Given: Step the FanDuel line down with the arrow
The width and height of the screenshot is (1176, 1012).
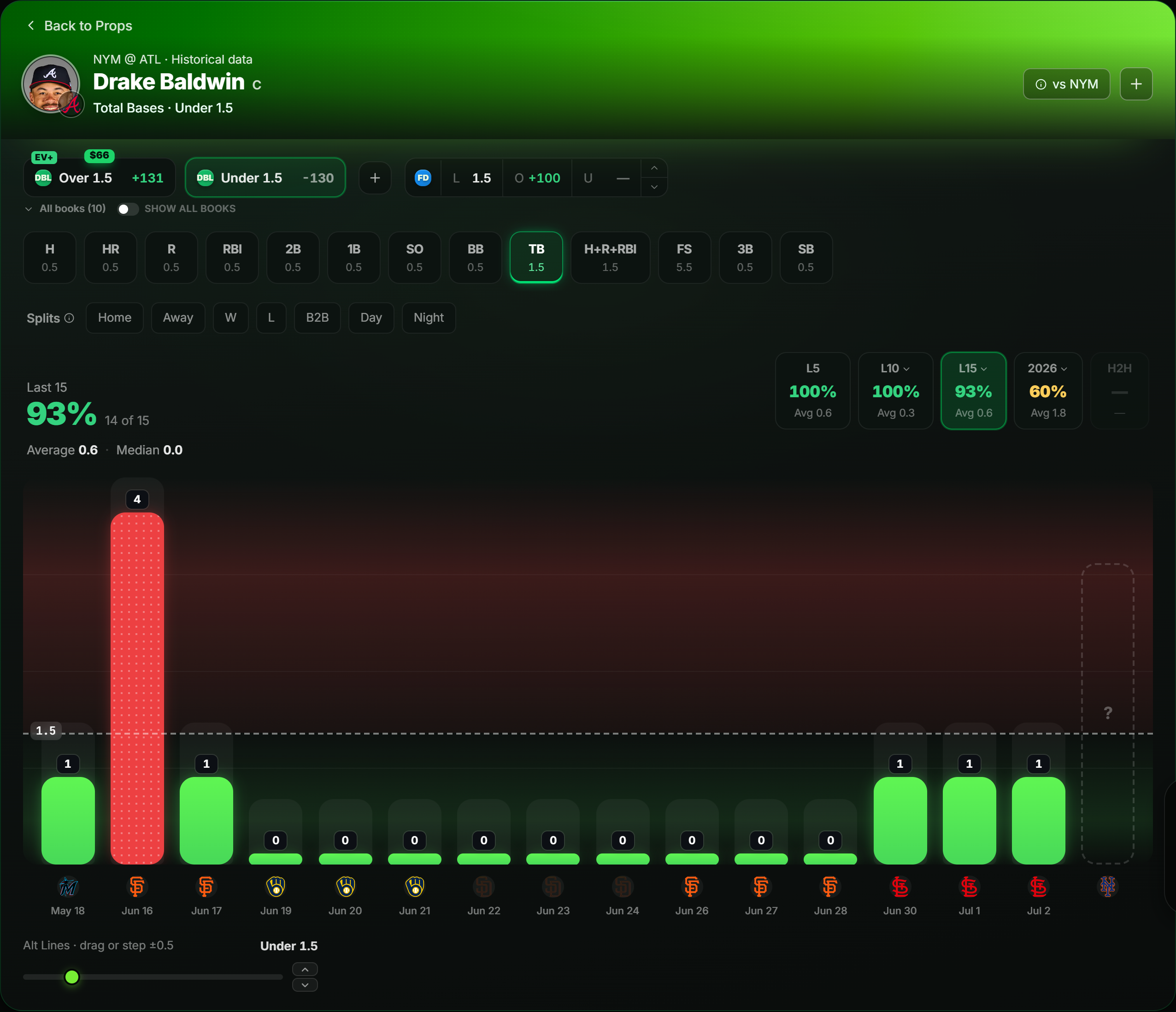Looking at the screenshot, I should point(654,187).
